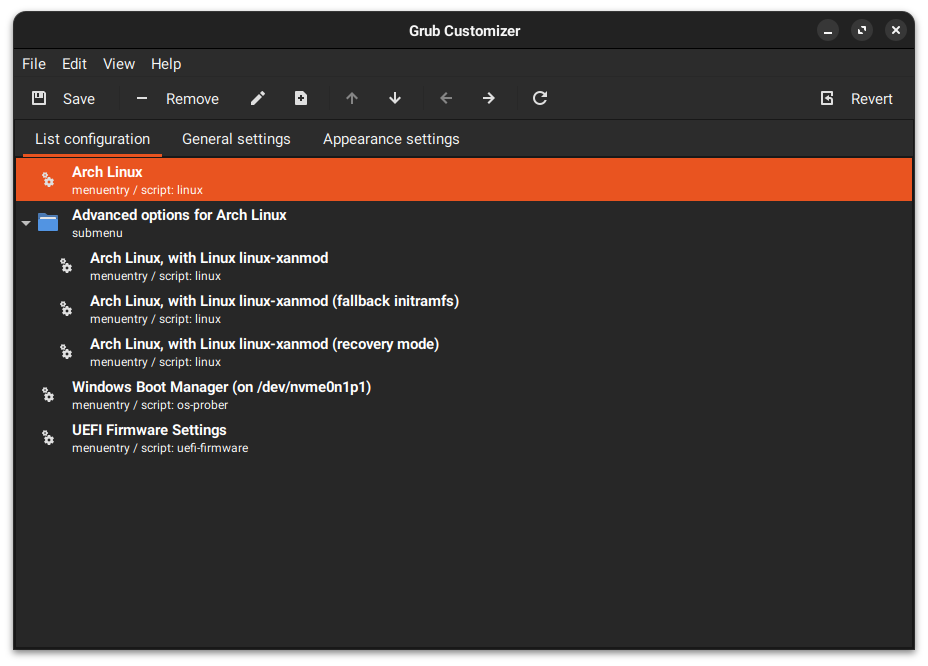Click the folder icon of Advanced options submenu
Image resolution: width=928 pixels, height=666 pixels.
[48, 222]
